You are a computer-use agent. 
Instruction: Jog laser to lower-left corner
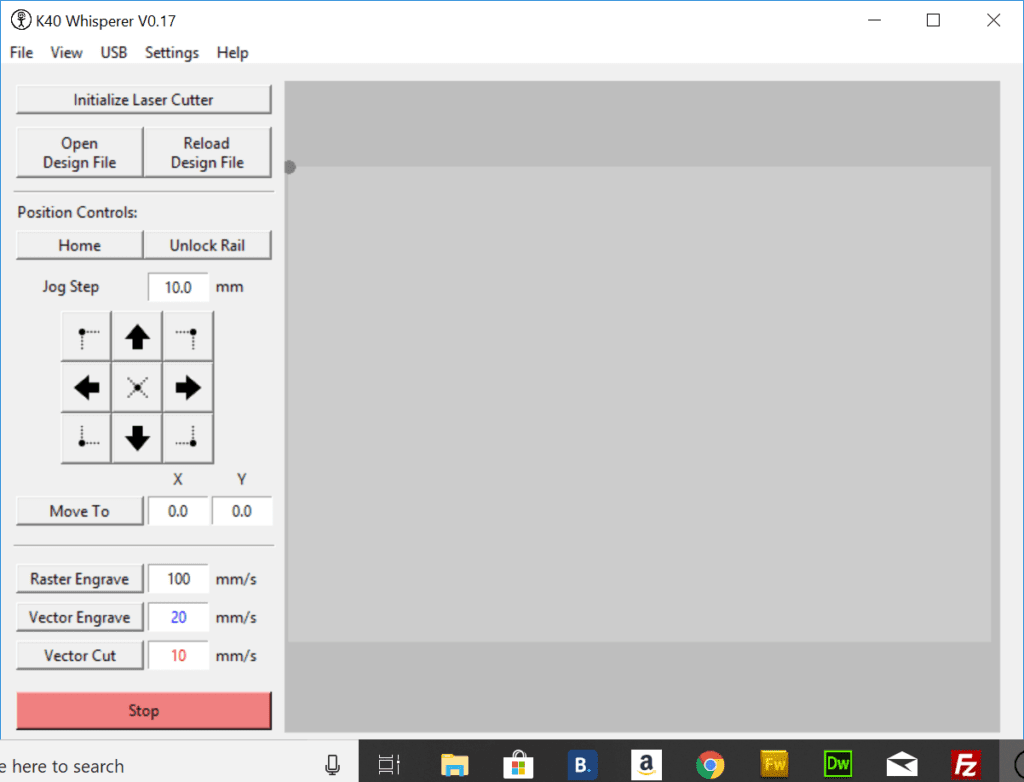(x=86, y=438)
